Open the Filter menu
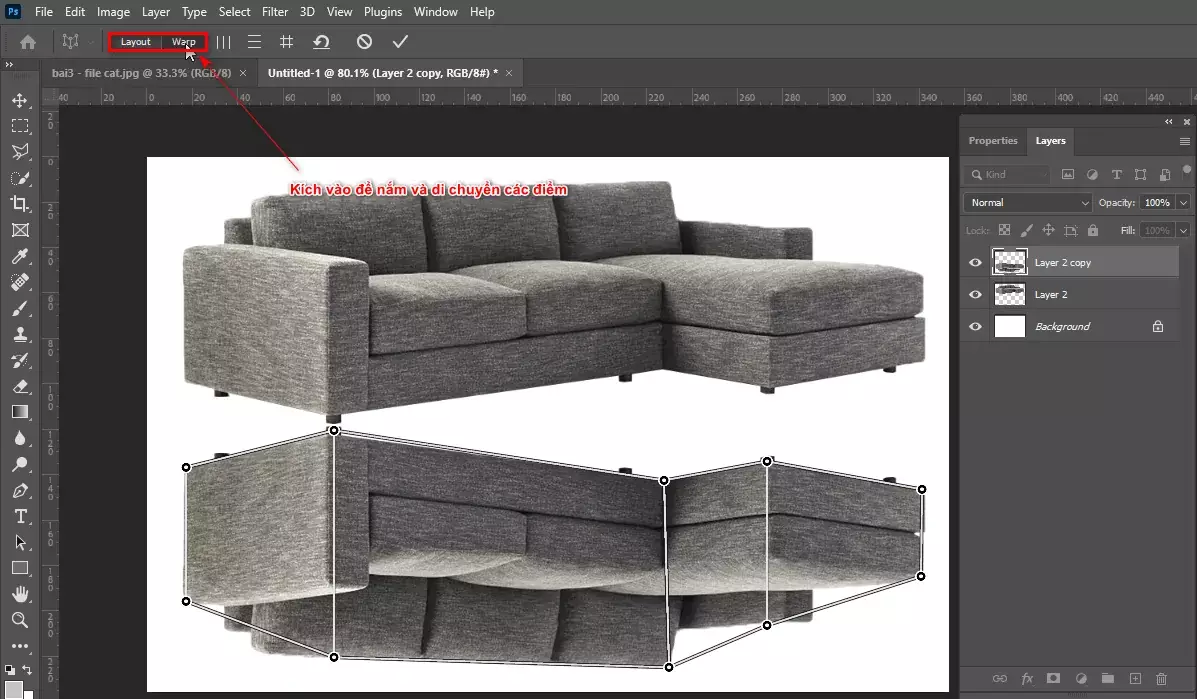Image resolution: width=1197 pixels, height=699 pixels. [275, 11]
